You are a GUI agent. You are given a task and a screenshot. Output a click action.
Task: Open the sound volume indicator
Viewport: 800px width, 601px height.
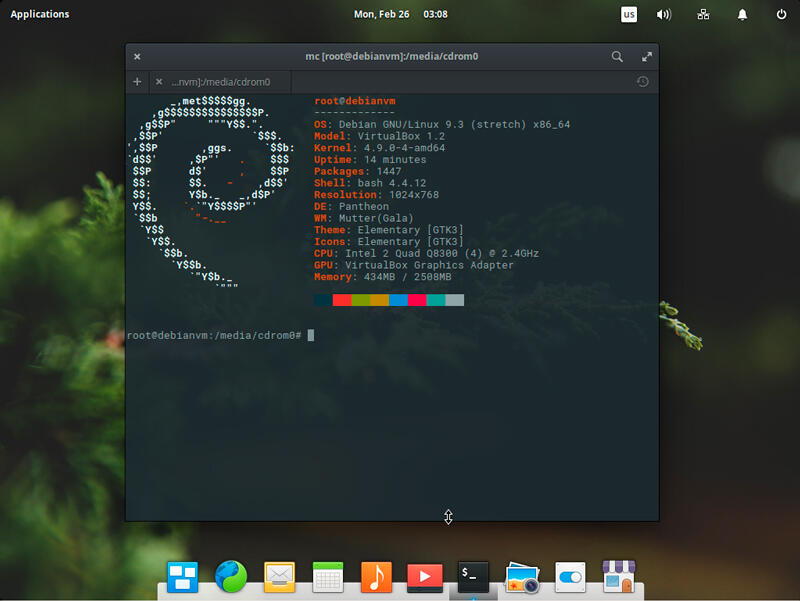pos(663,14)
